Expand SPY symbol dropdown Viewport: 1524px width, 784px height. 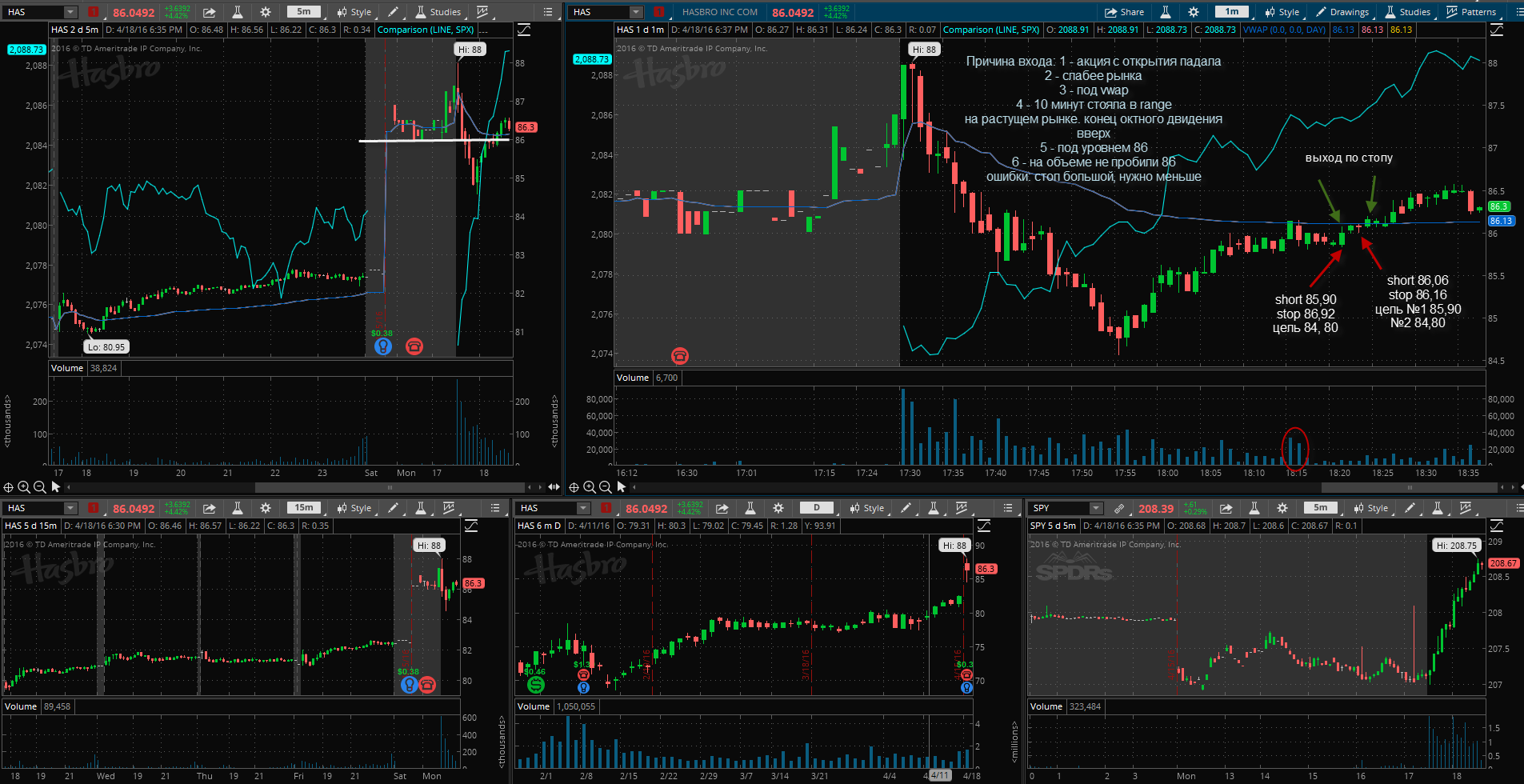coord(1096,508)
